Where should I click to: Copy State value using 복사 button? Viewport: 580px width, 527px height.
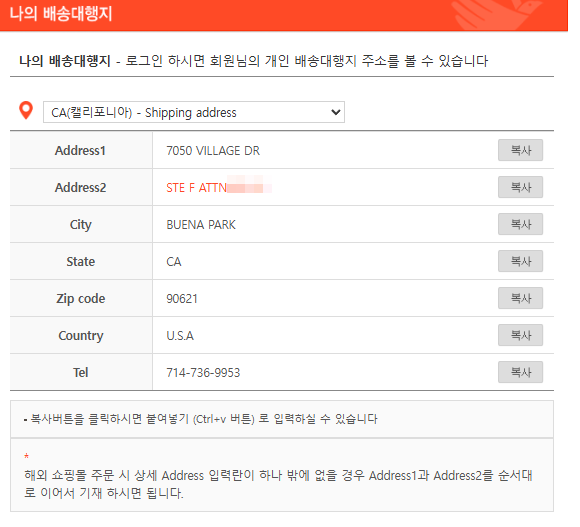520,261
